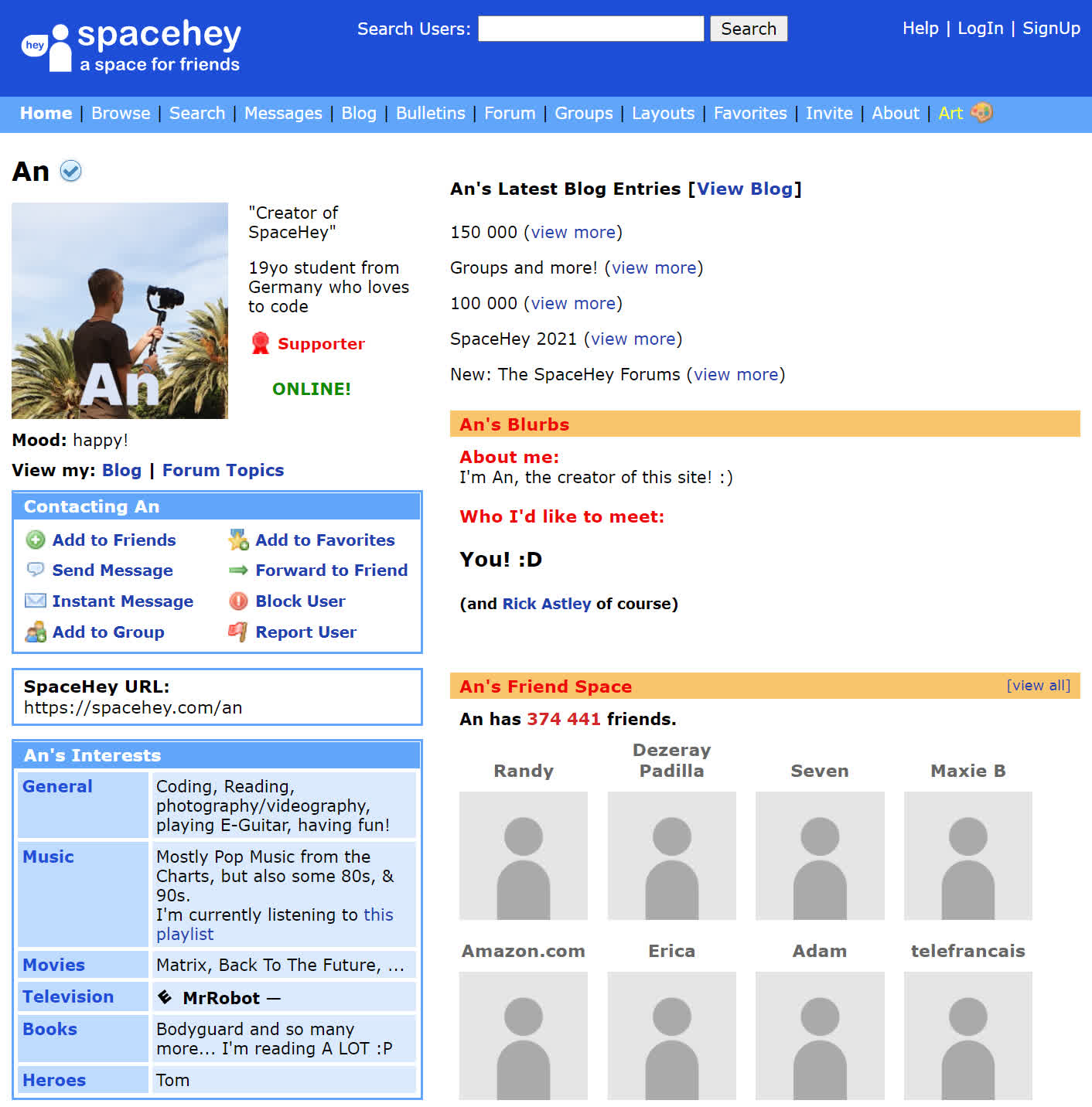Click the Block User link
This screenshot has width=1092, height=1107.
click(x=300, y=601)
